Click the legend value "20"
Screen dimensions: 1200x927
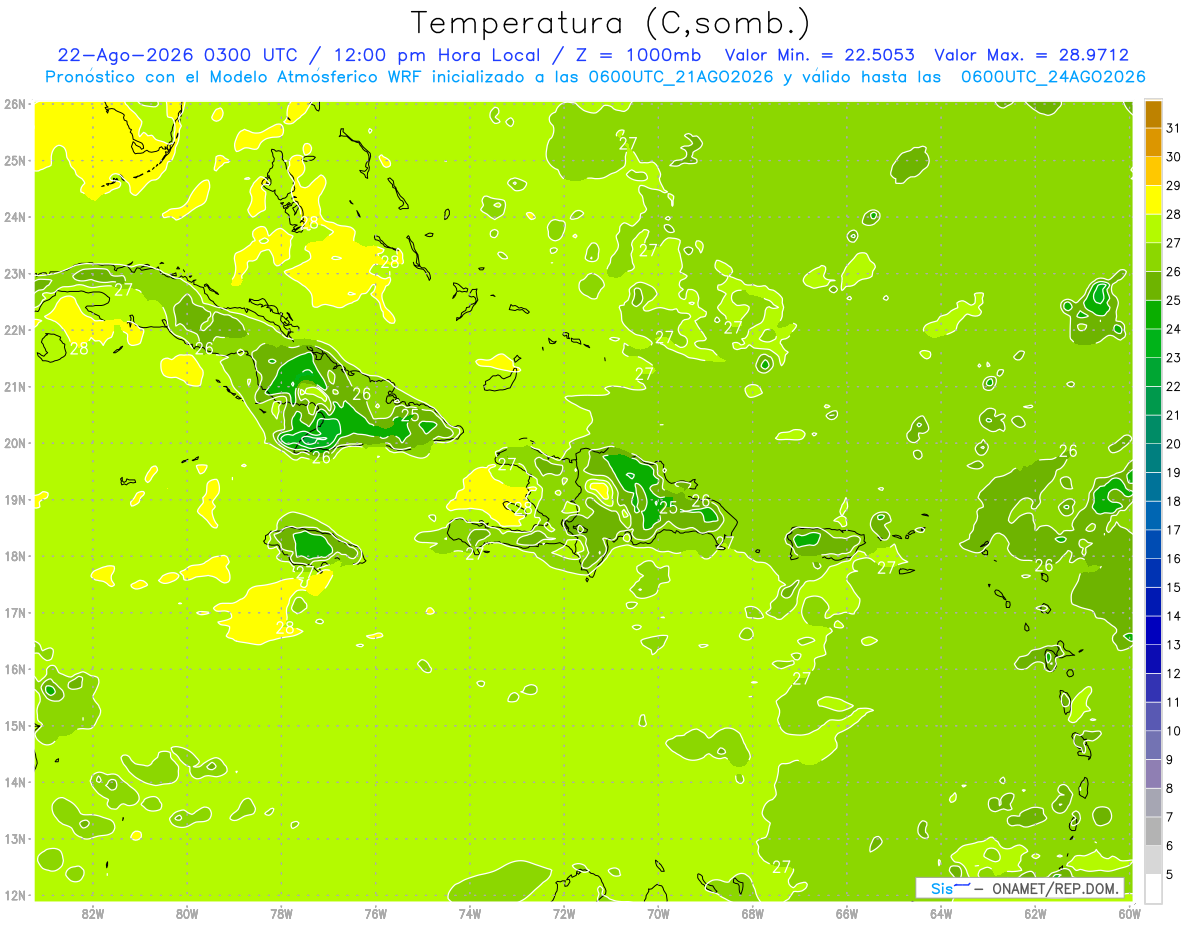coord(1174,444)
